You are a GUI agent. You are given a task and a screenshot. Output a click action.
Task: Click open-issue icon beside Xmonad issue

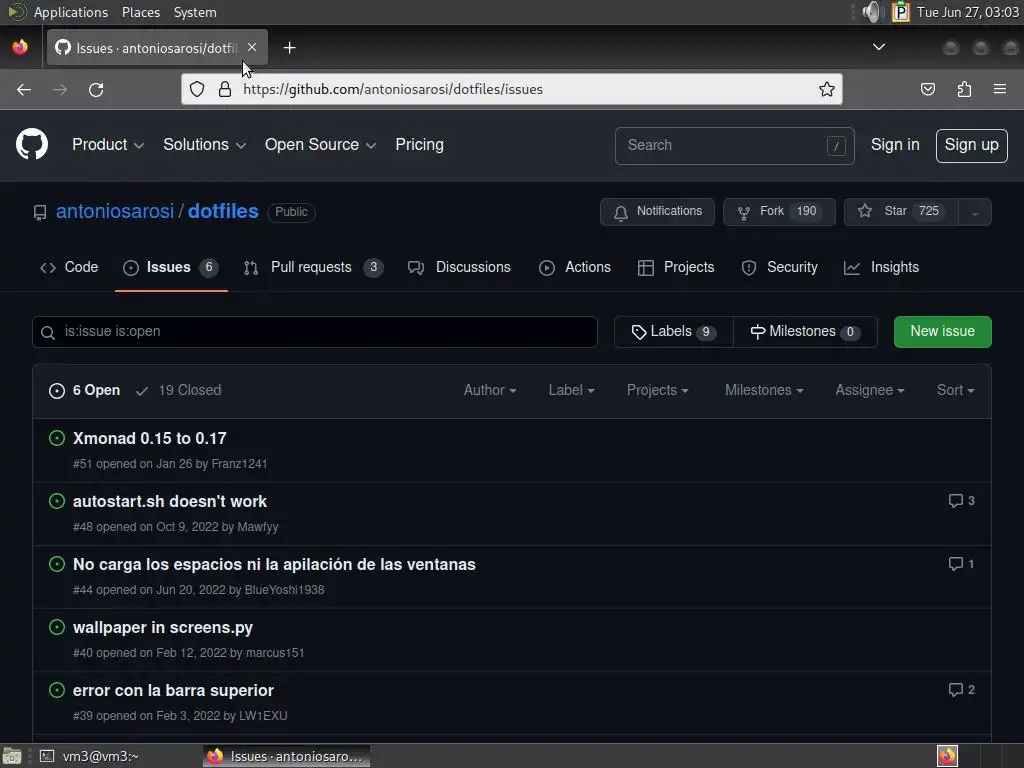point(57,438)
